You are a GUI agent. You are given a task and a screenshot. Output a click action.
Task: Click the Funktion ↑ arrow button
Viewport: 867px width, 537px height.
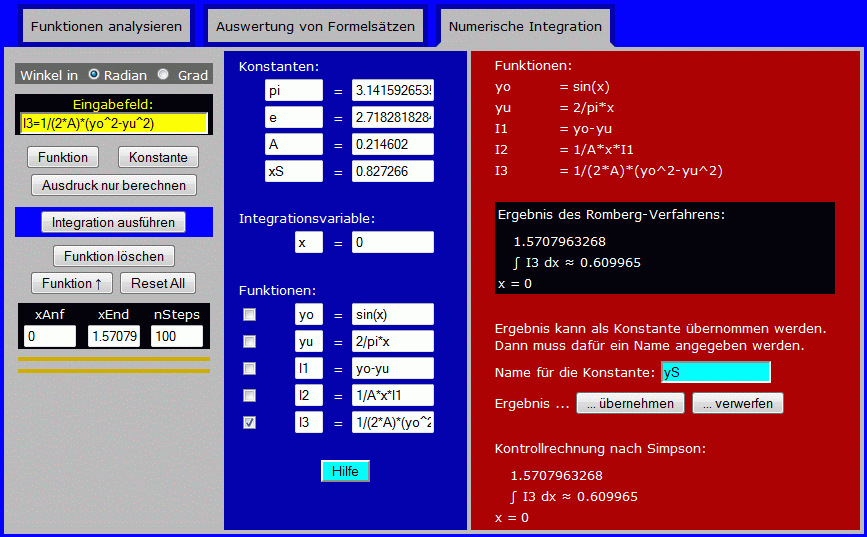coord(72,283)
